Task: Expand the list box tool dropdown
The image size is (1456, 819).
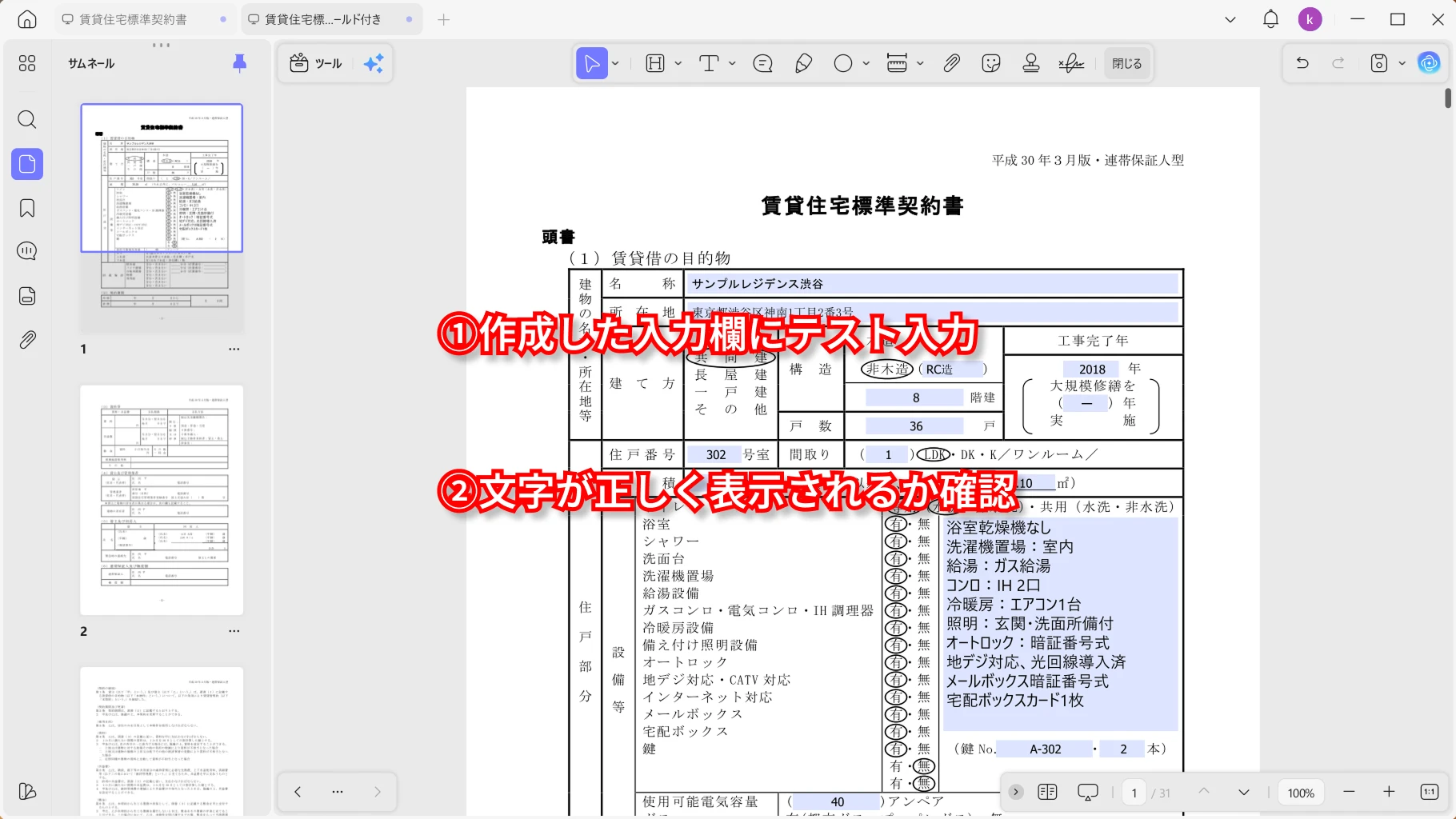Action: [920, 64]
